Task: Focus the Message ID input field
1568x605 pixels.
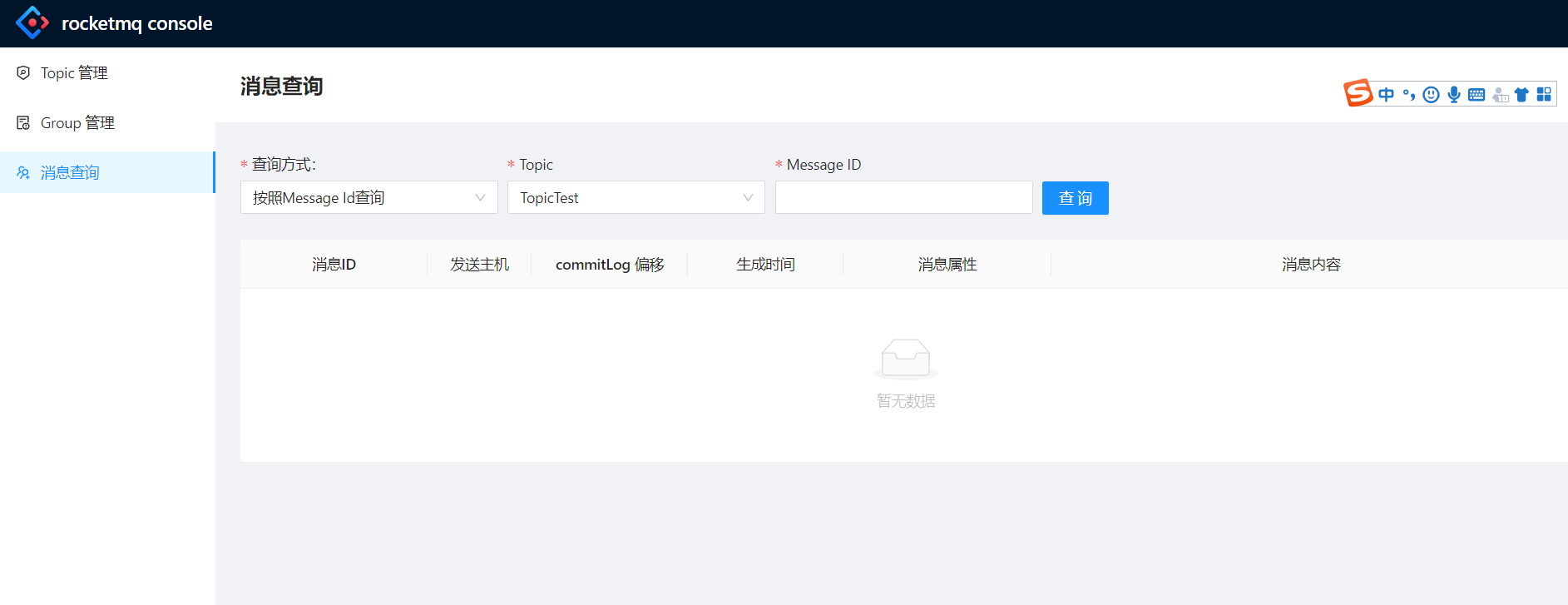Action: pyautogui.click(x=904, y=197)
